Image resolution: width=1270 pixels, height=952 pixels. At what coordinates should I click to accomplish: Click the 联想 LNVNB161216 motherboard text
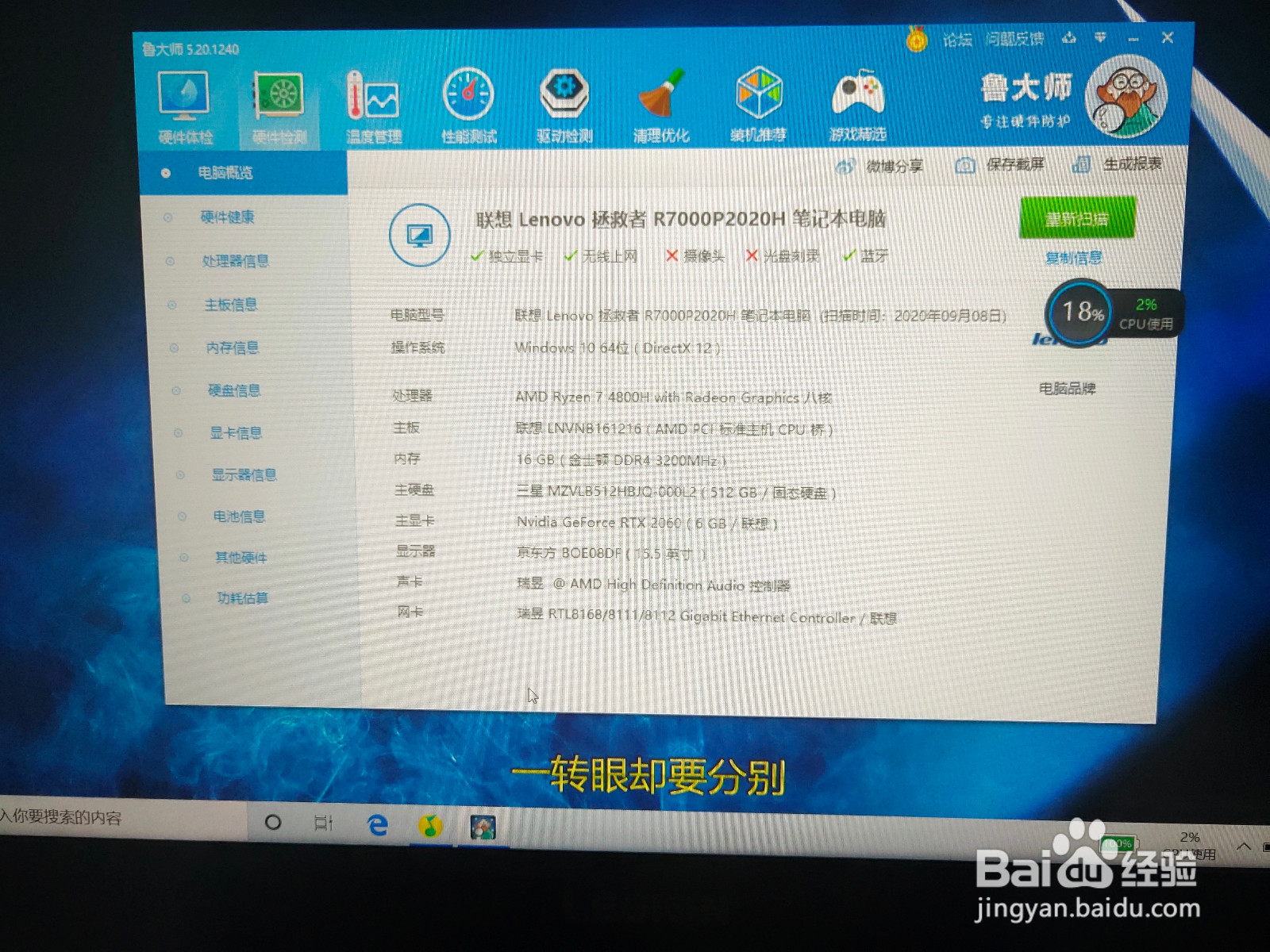pyautogui.click(x=674, y=428)
